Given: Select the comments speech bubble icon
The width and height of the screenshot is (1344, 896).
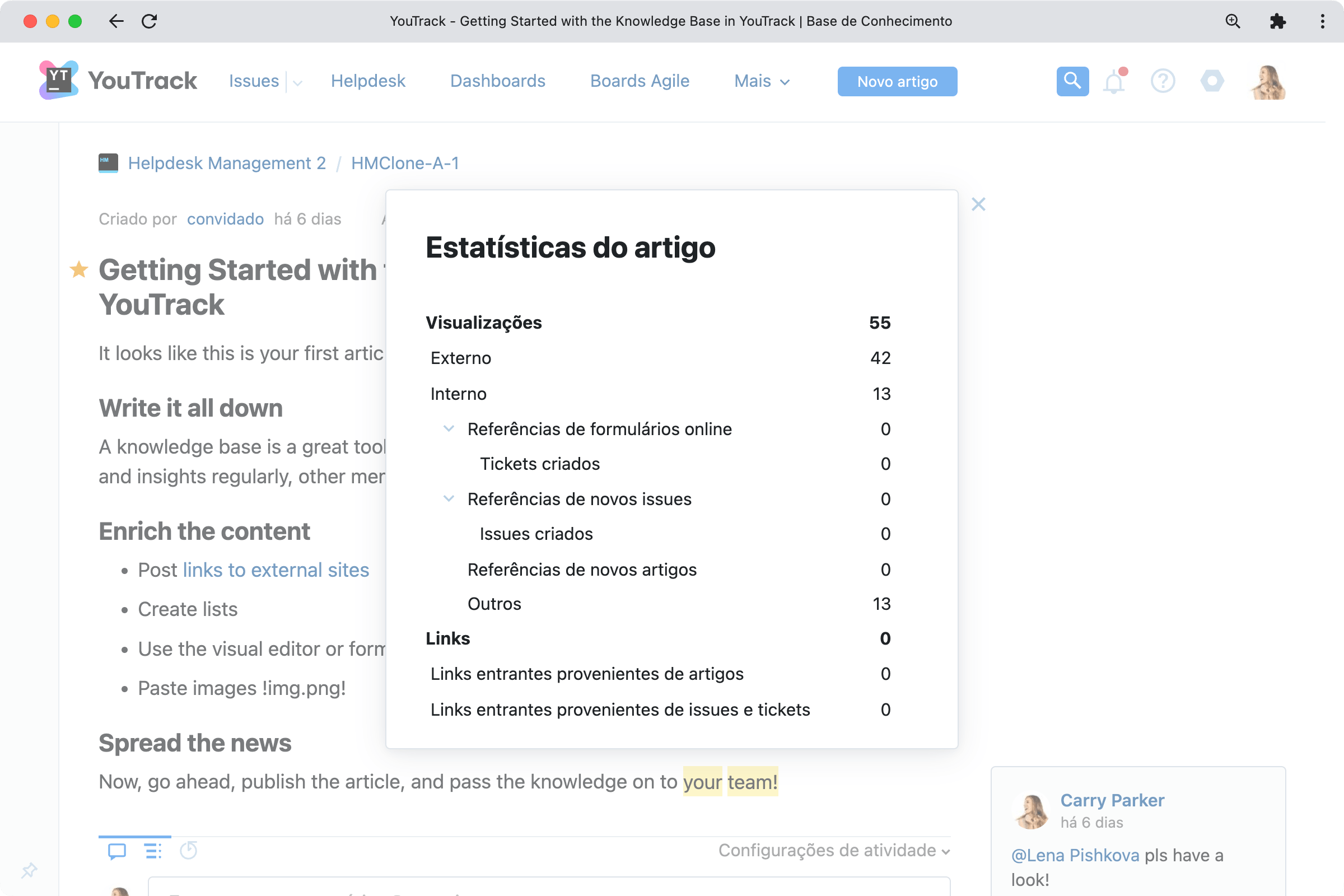Looking at the screenshot, I should (x=116, y=851).
